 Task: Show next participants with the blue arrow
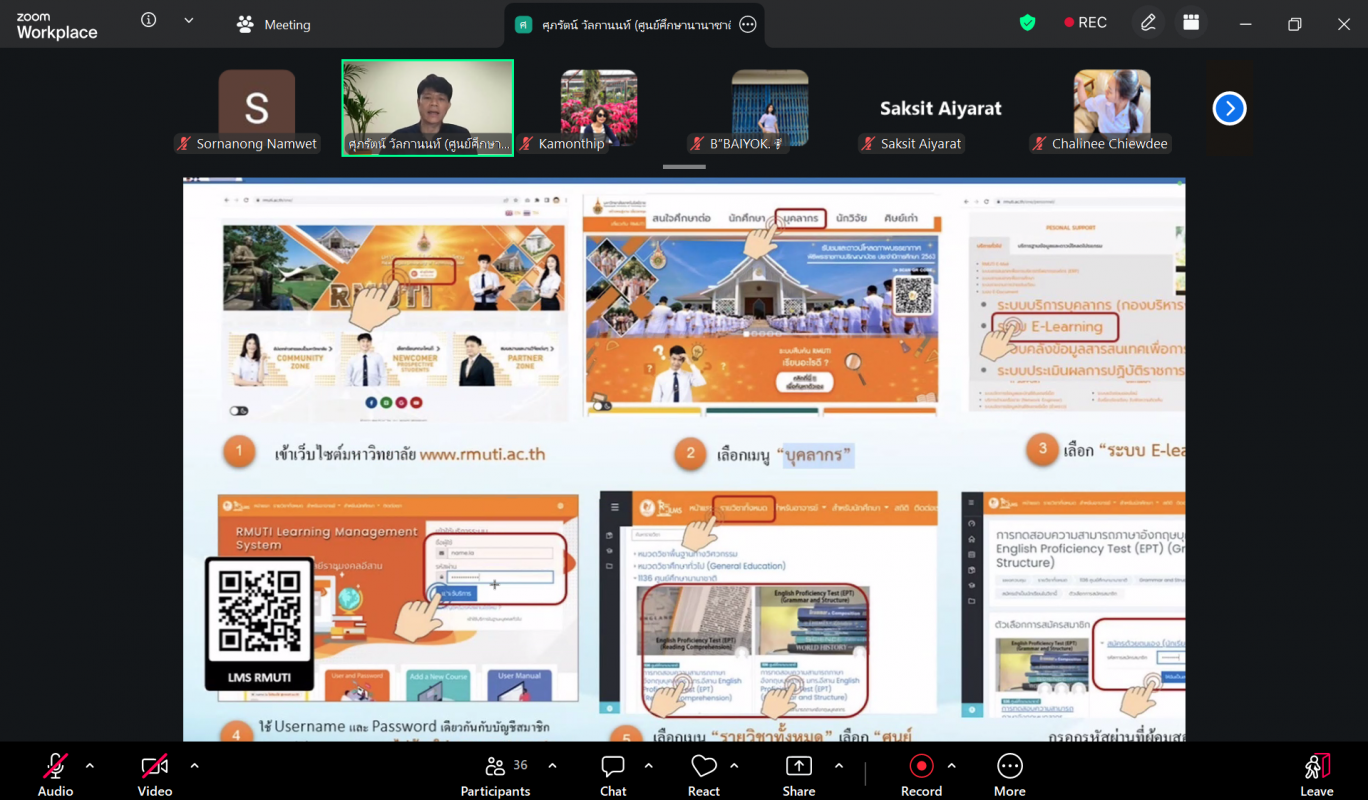coord(1229,108)
